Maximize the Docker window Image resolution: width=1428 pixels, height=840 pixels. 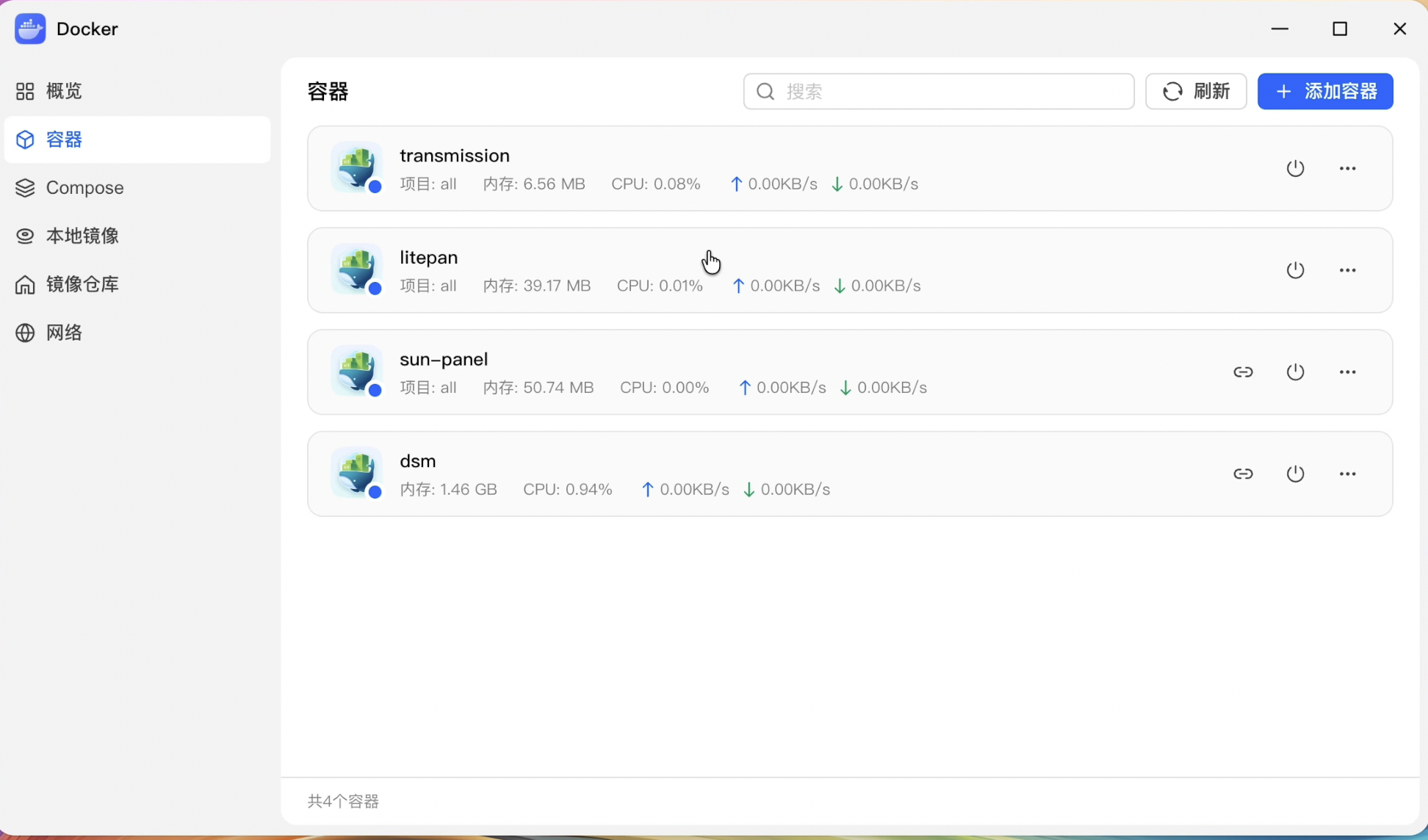click(x=1340, y=29)
